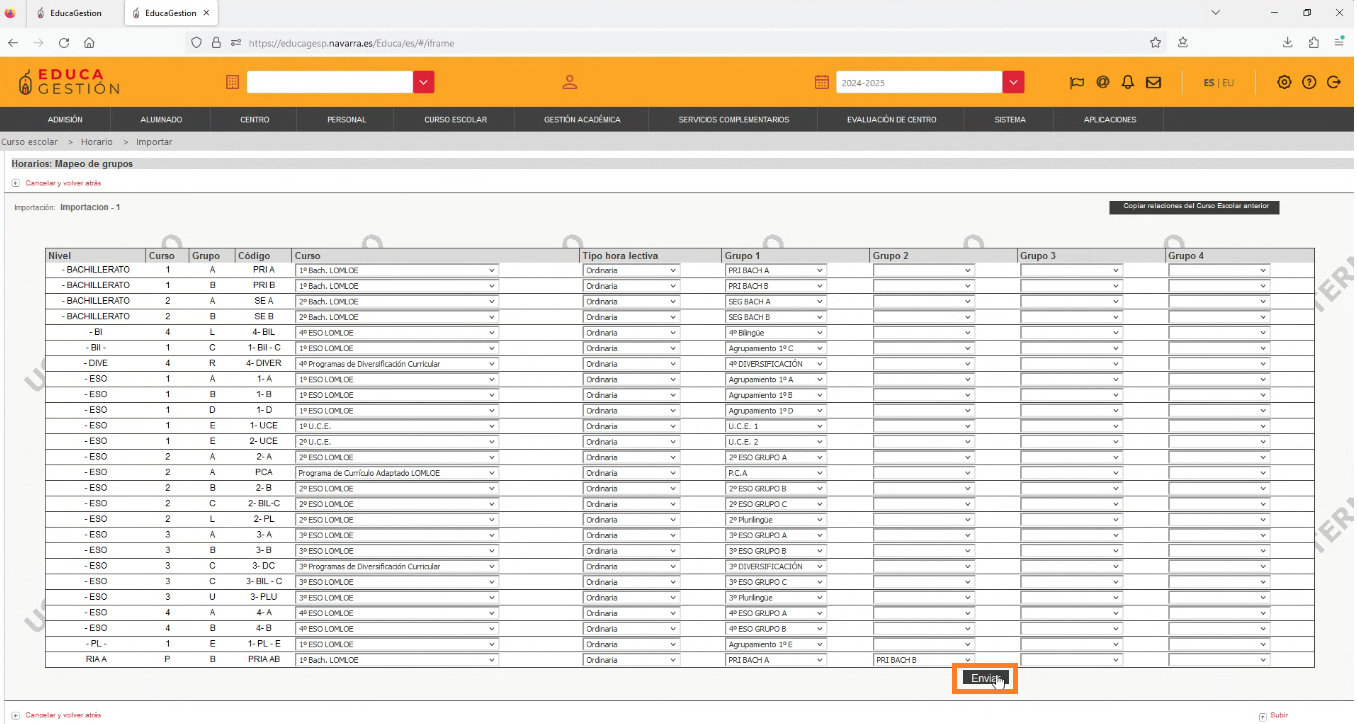Reload the page in browser

[64, 43]
